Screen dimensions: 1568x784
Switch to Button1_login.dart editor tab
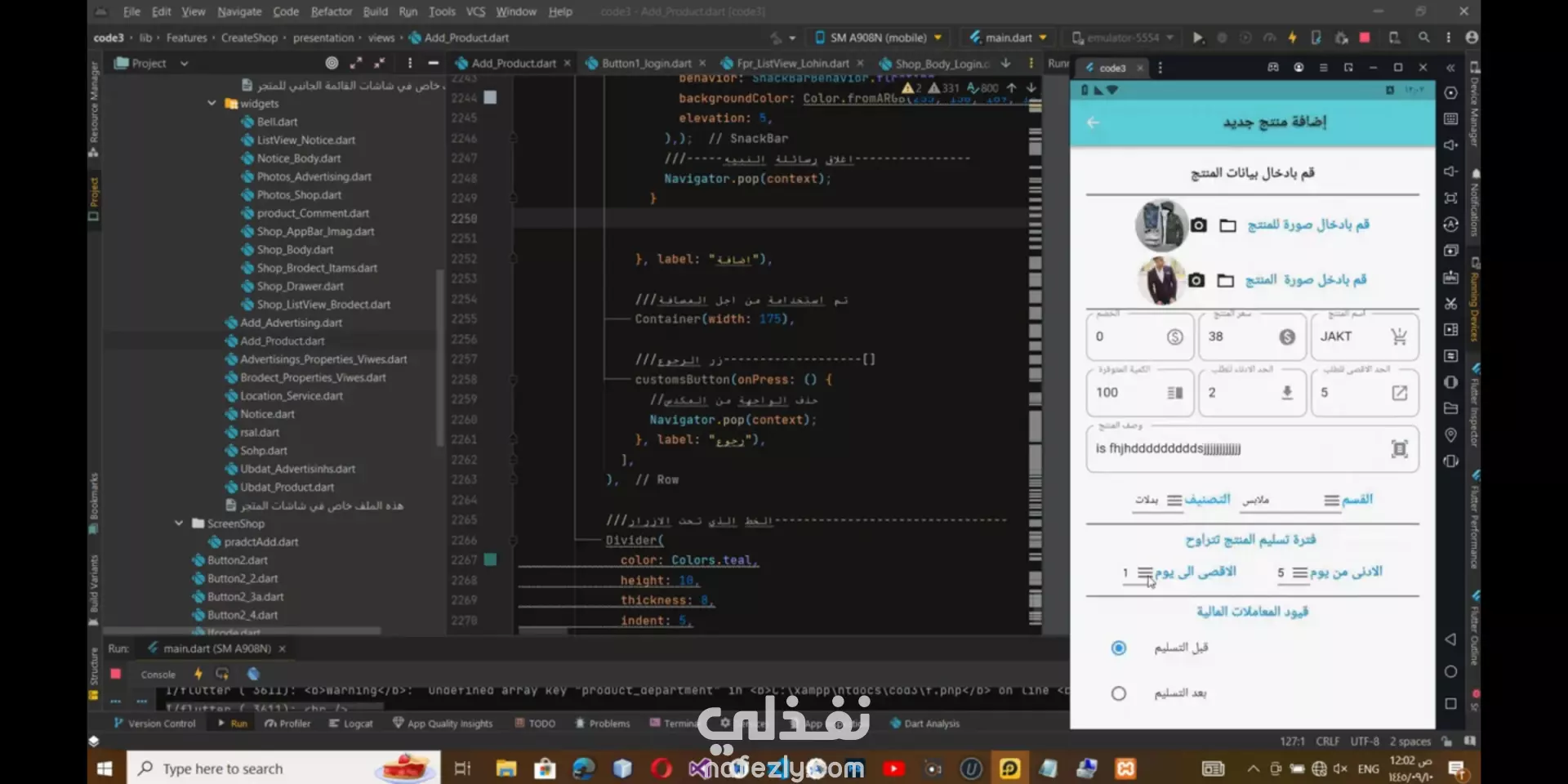(x=645, y=63)
